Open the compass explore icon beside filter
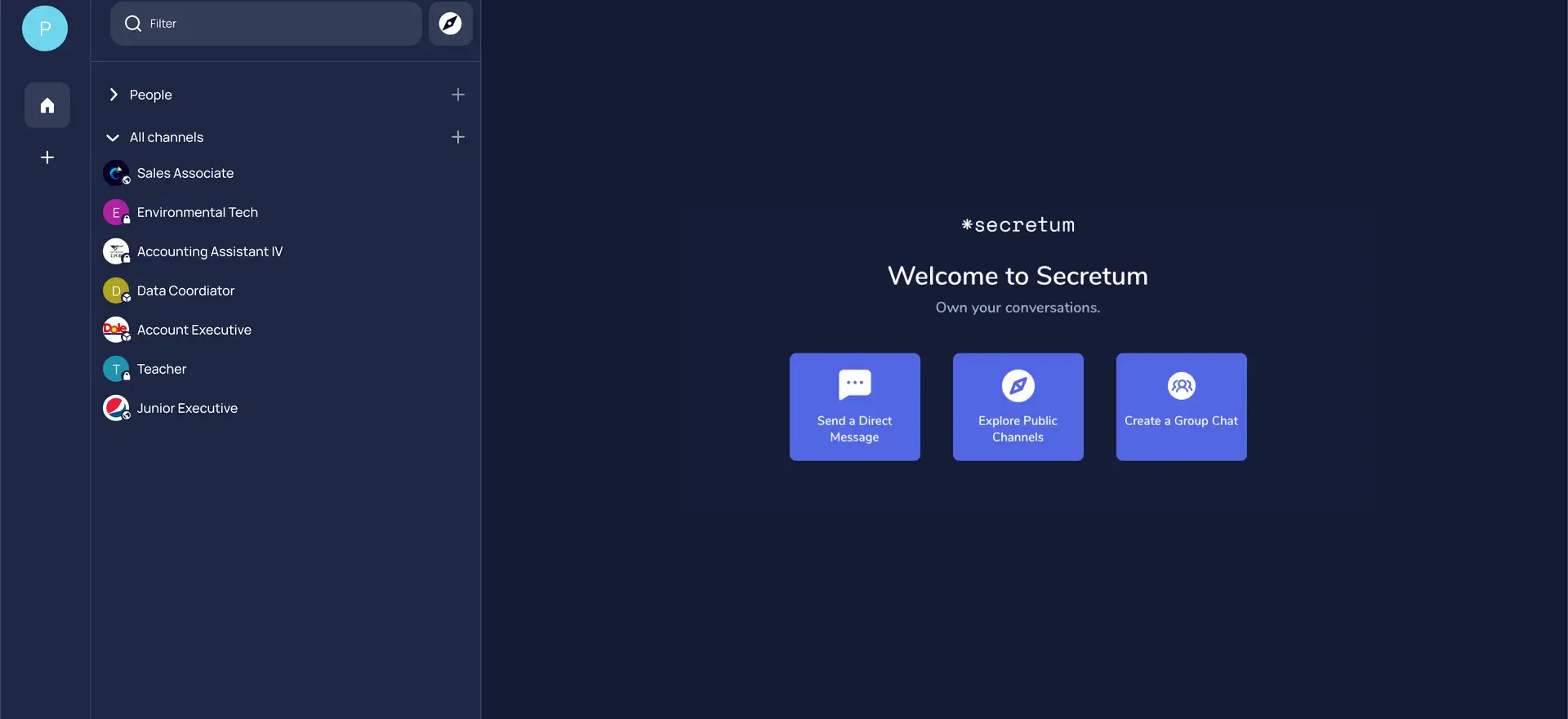 coord(450,24)
